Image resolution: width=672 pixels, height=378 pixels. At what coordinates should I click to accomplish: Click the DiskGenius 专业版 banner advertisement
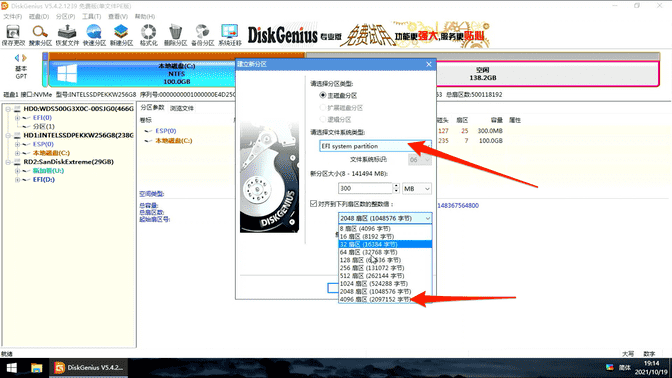(x=368, y=35)
